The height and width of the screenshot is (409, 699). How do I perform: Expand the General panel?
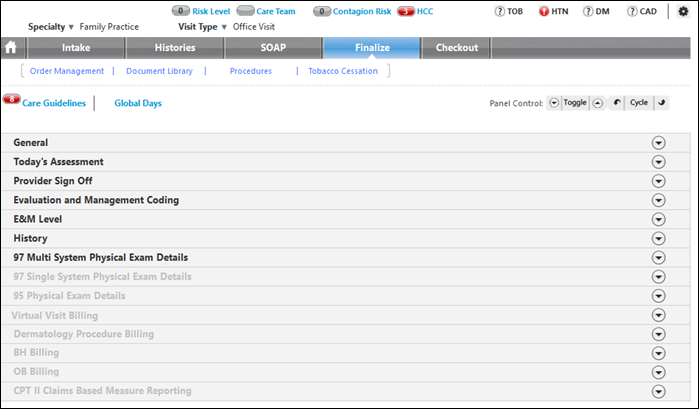tap(658, 143)
